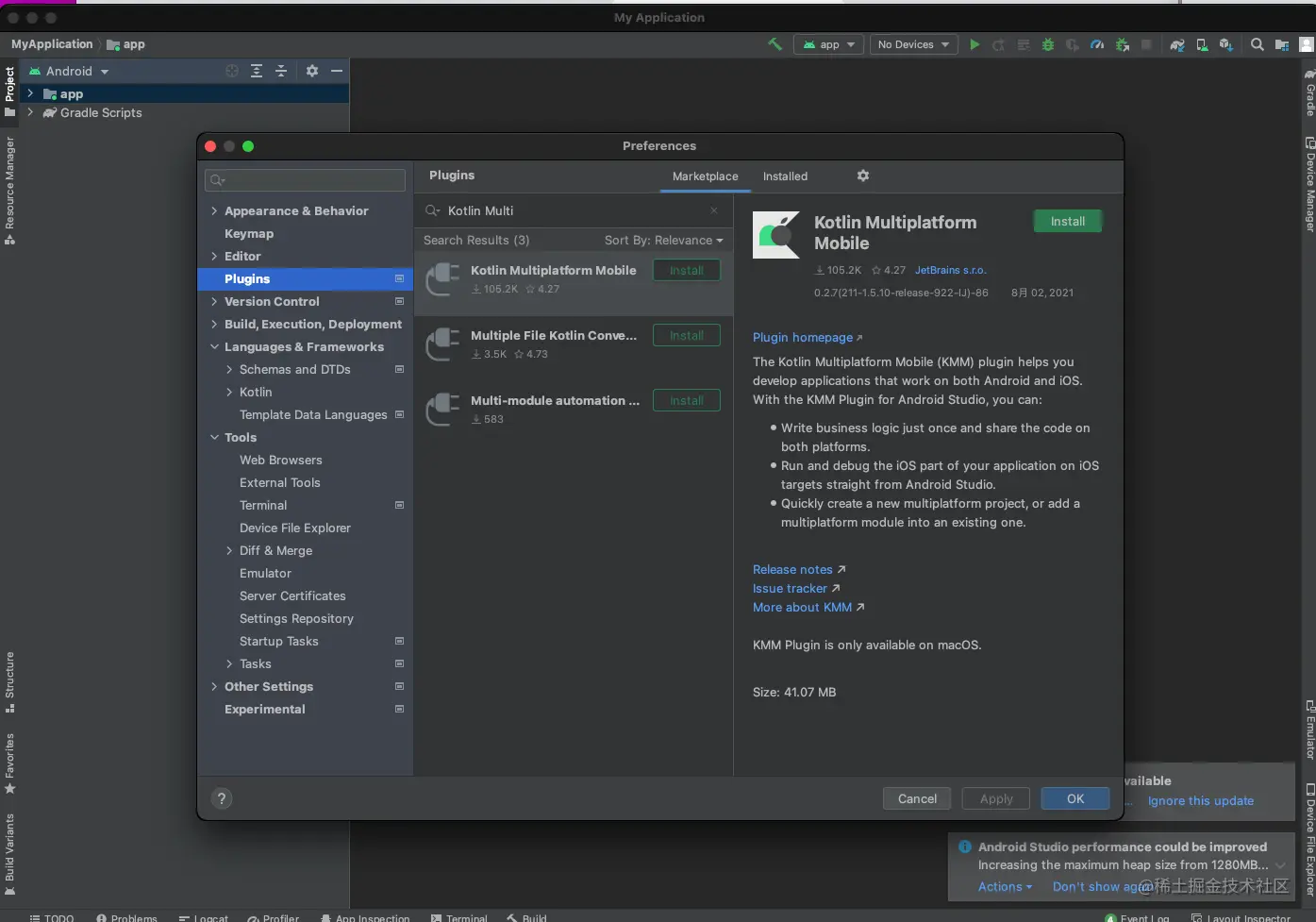The height and width of the screenshot is (922, 1316).
Task: Switch to Marketplace plugins tab
Action: (705, 176)
